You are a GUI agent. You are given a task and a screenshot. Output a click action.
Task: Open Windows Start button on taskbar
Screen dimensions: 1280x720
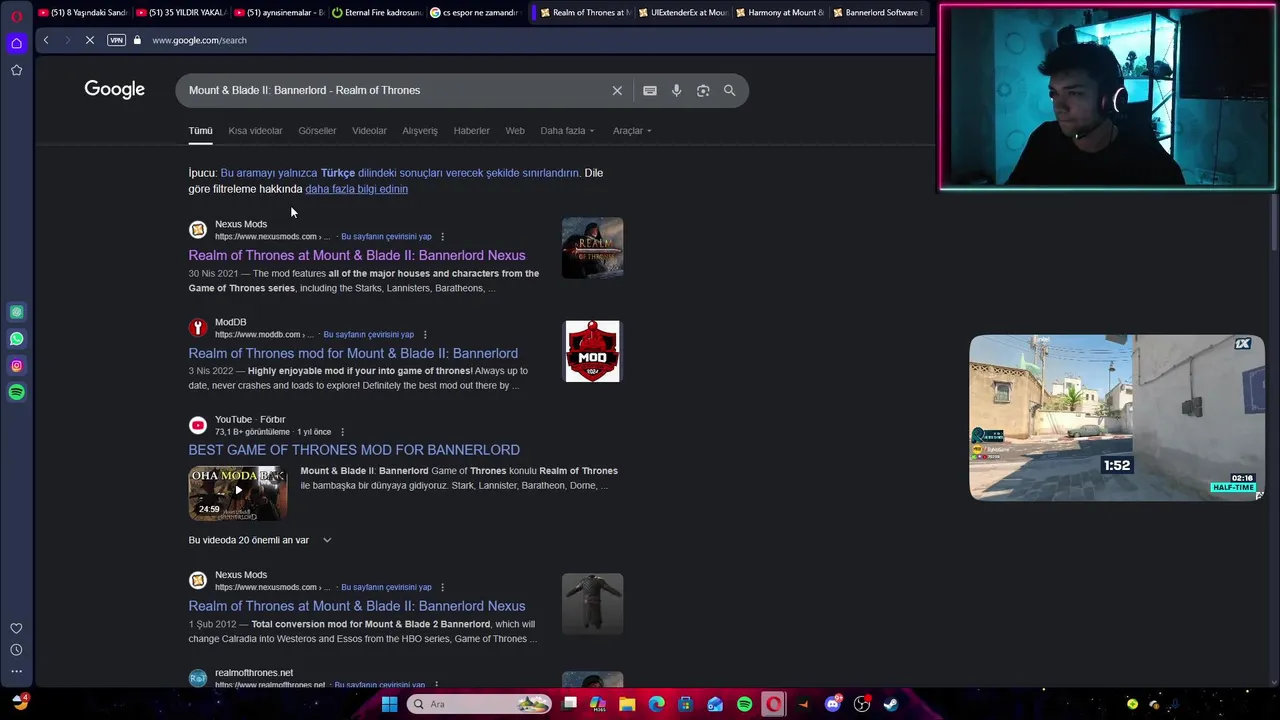[x=389, y=704]
